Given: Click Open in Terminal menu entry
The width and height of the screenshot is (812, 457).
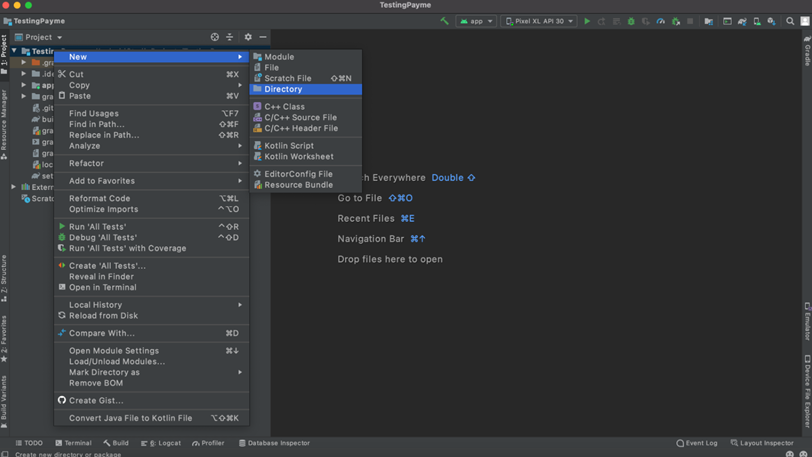Looking at the screenshot, I should click(103, 287).
